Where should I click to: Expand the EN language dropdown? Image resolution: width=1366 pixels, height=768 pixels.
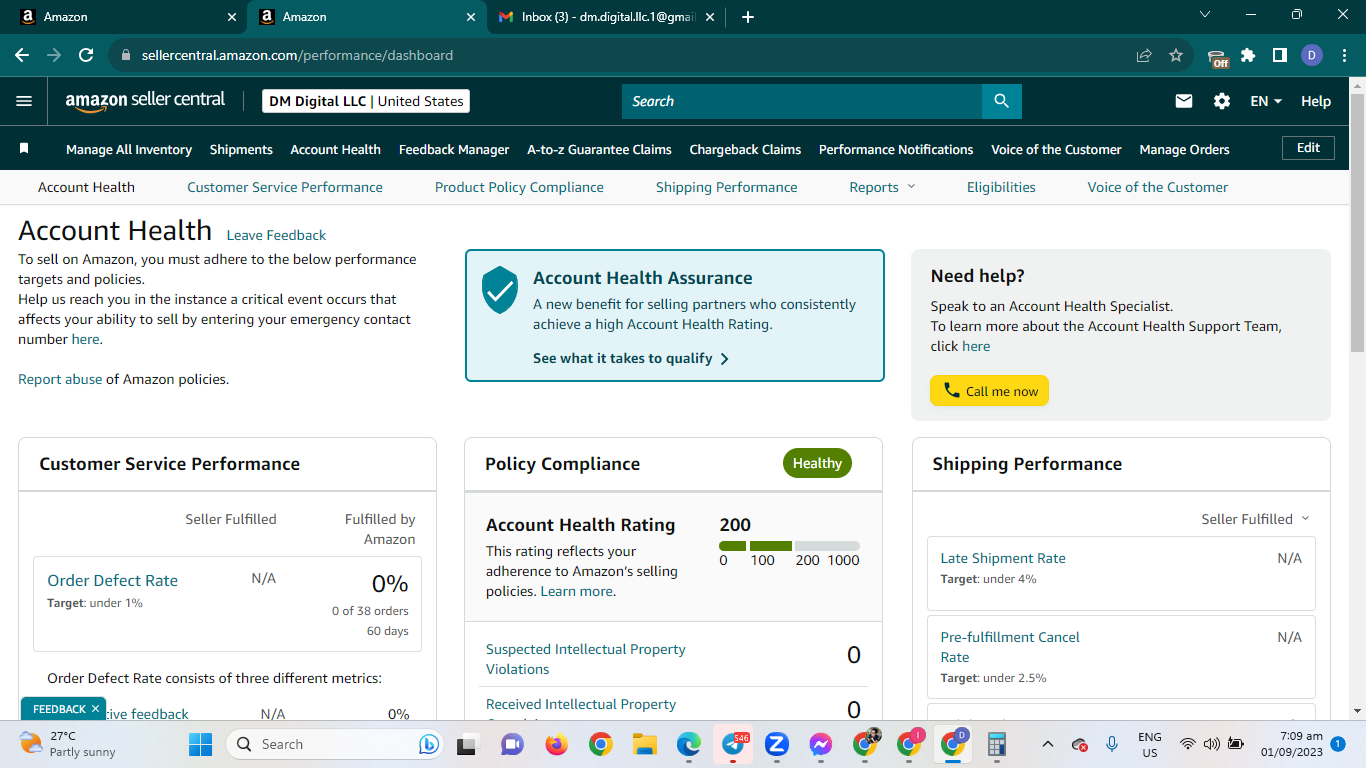click(x=1266, y=101)
